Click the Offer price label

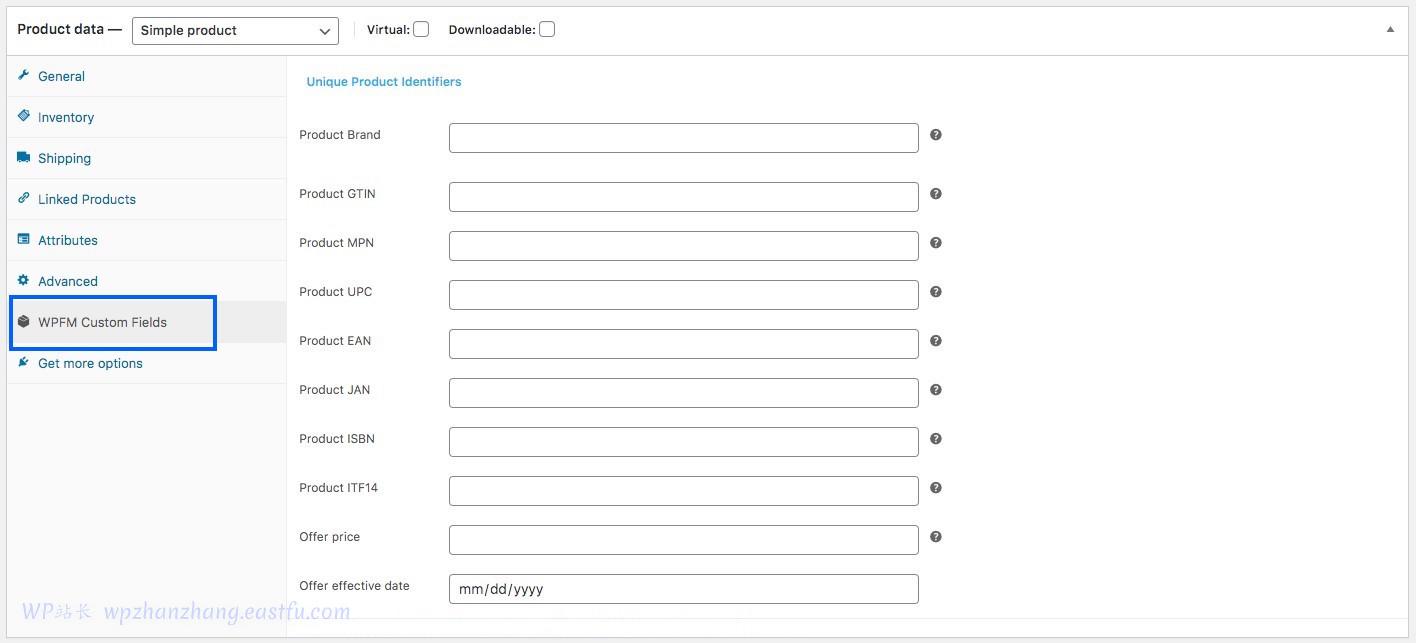tap(330, 537)
